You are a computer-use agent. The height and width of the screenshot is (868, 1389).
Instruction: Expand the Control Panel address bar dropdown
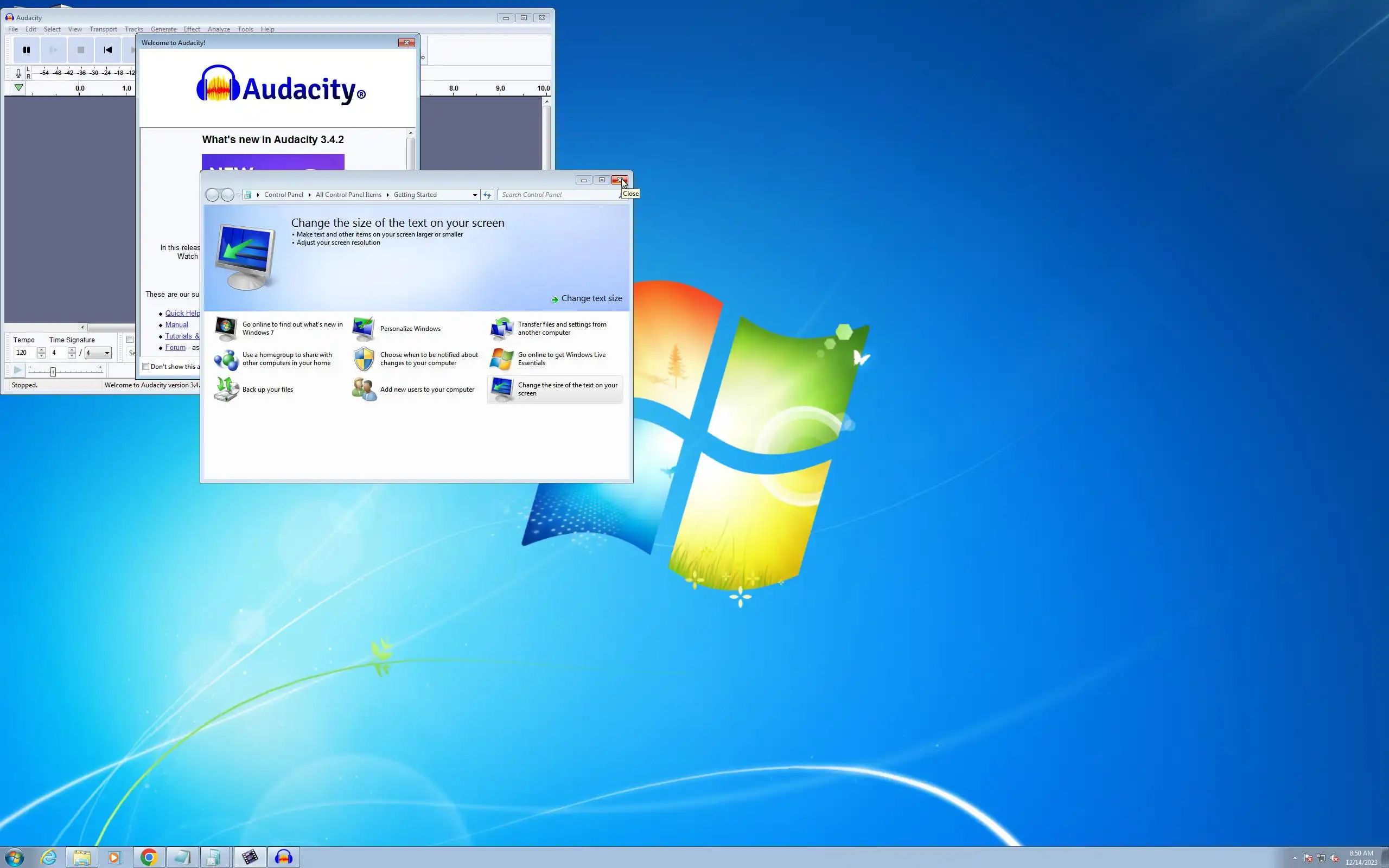pyautogui.click(x=475, y=195)
